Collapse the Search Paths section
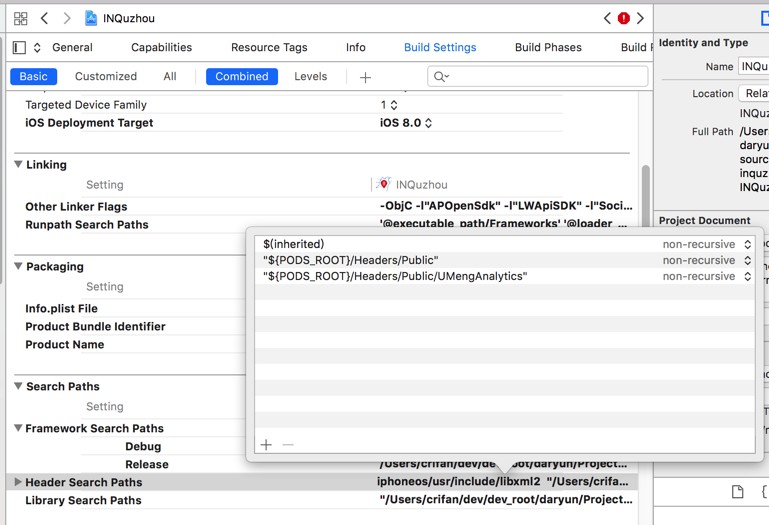The image size is (769, 525). pos(18,386)
